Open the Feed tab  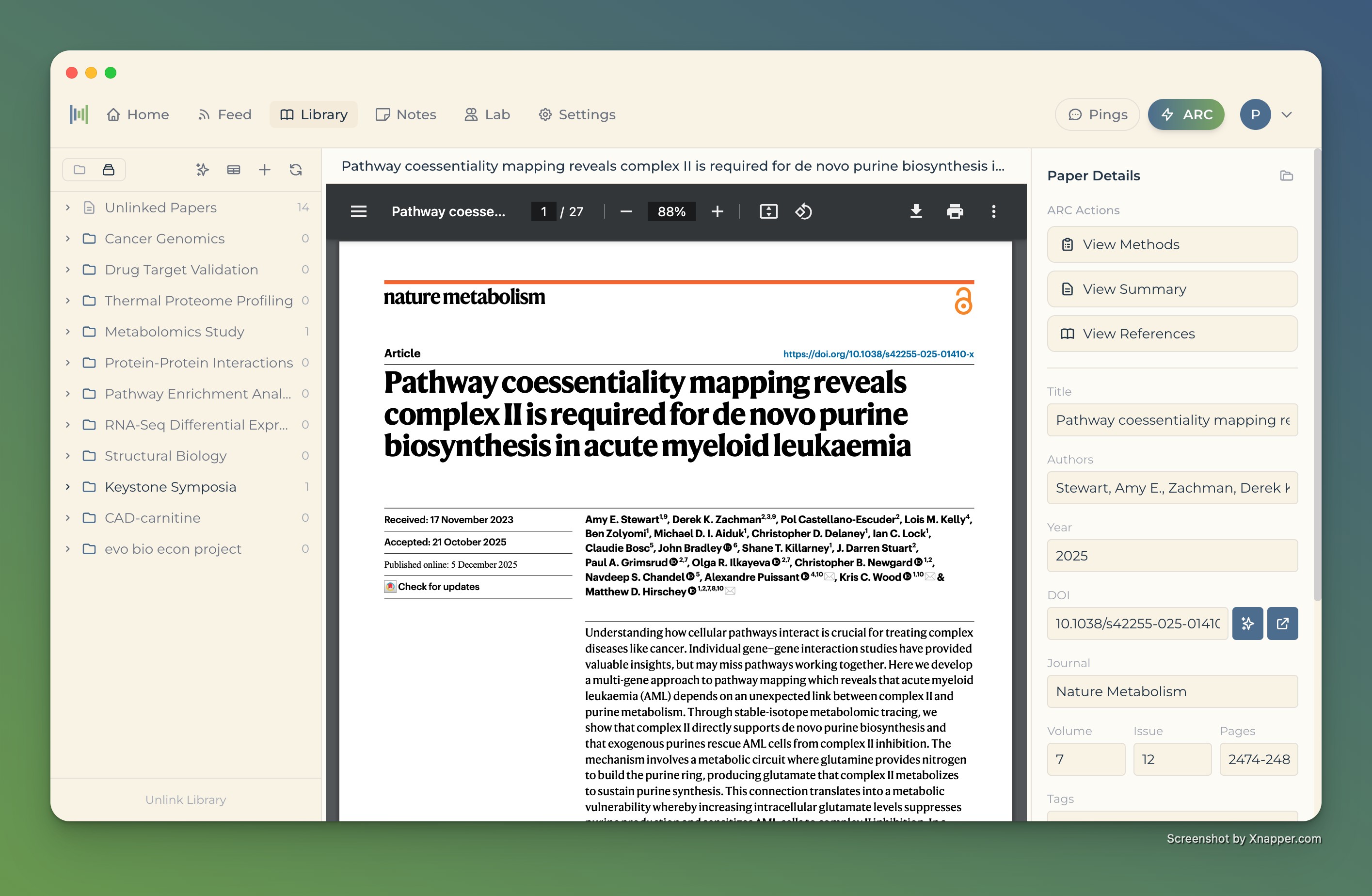pos(224,115)
